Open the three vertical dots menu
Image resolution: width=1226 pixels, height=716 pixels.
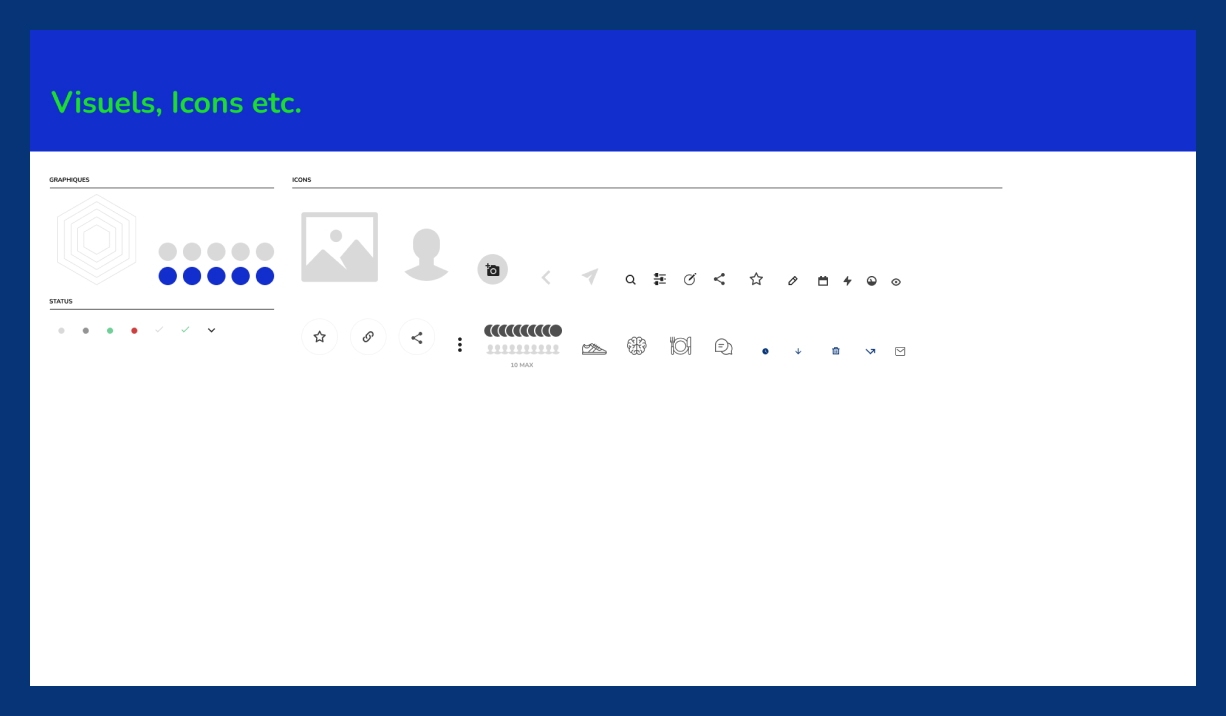click(460, 345)
